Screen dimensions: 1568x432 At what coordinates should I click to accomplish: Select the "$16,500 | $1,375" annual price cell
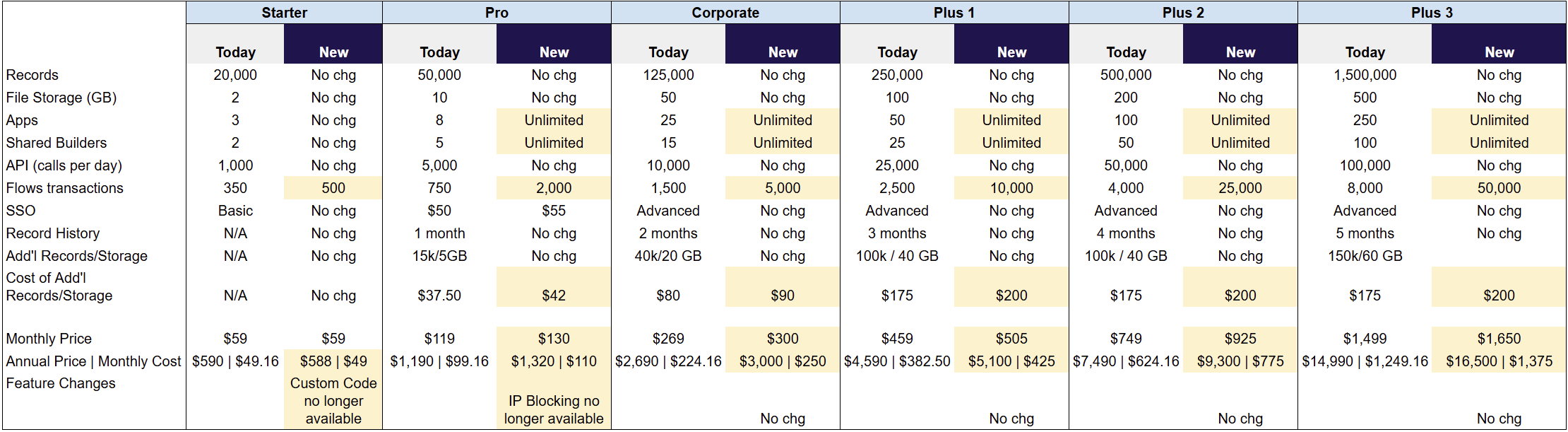coord(1499,361)
